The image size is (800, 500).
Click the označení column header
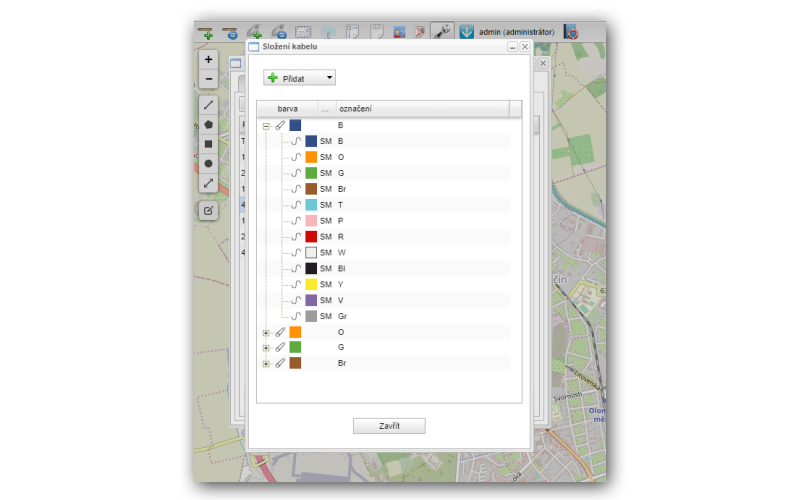pyautogui.click(x=420, y=108)
